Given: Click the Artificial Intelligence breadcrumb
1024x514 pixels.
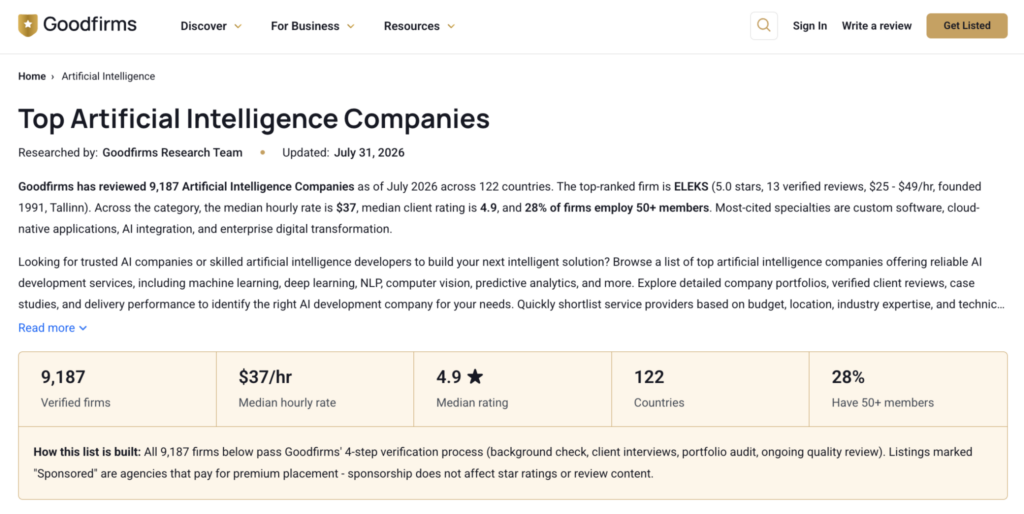Looking at the screenshot, I should pos(108,76).
